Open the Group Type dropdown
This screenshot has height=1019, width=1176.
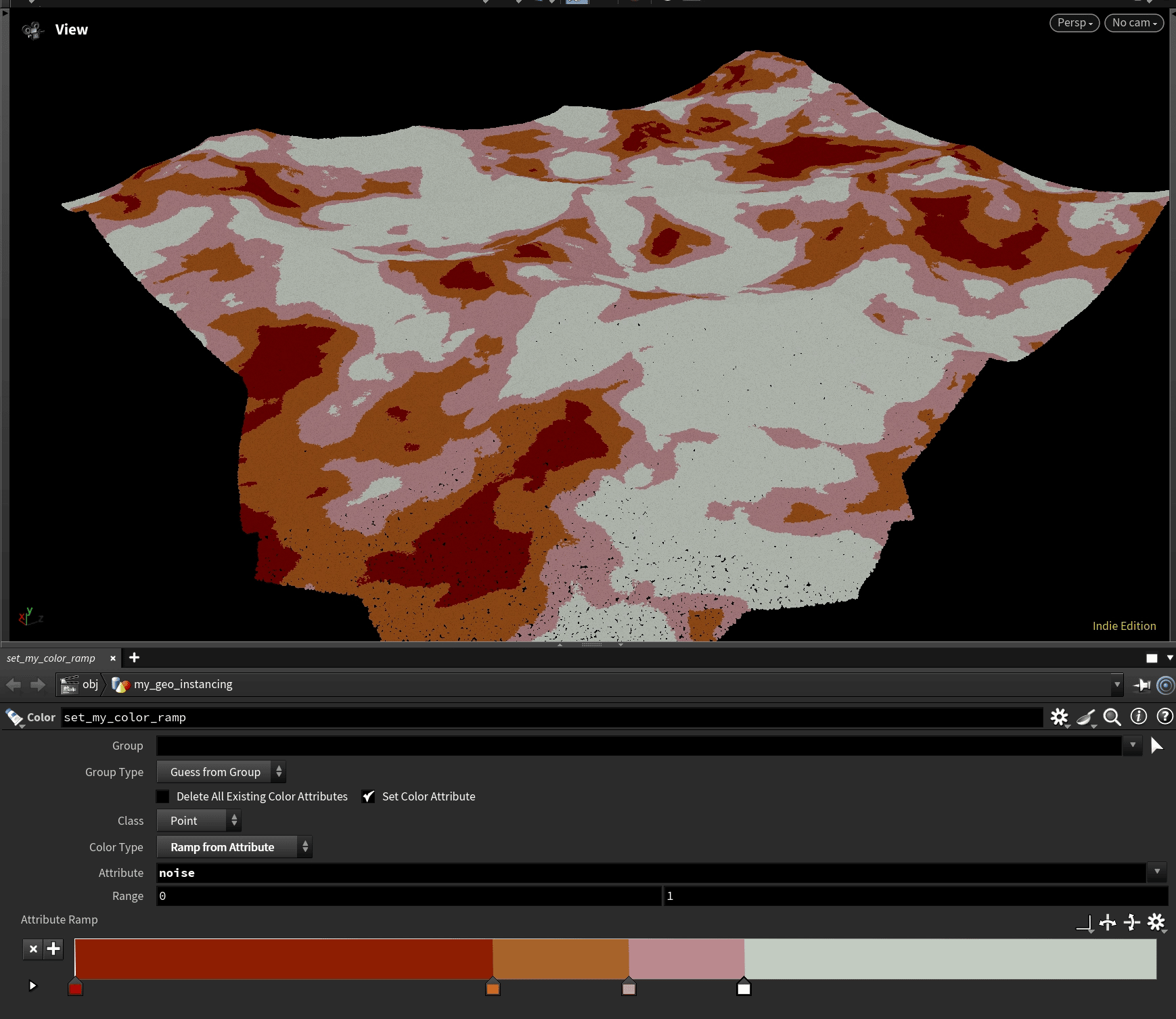coord(221,772)
